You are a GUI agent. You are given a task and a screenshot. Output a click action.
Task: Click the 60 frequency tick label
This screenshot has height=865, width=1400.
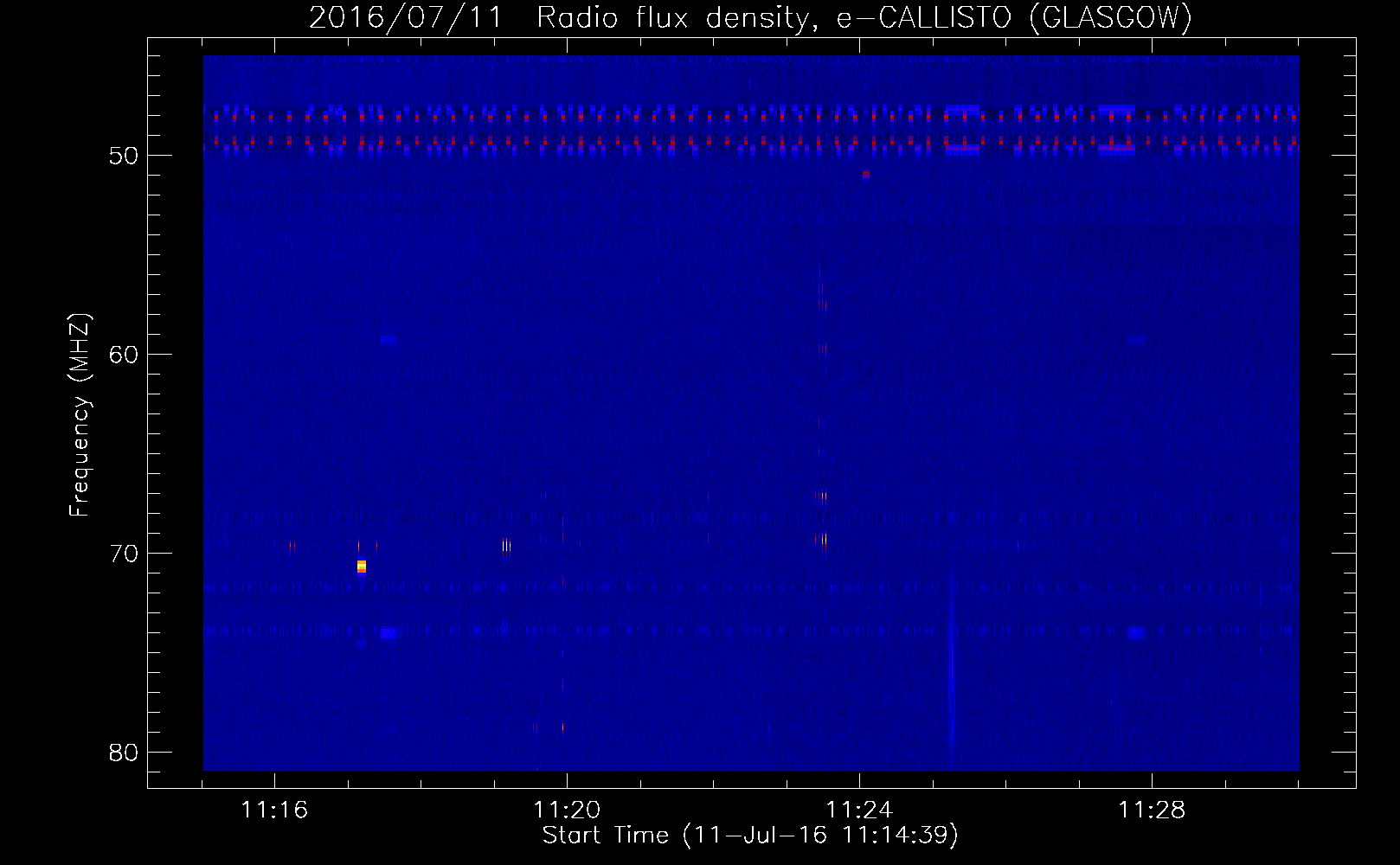pos(124,355)
